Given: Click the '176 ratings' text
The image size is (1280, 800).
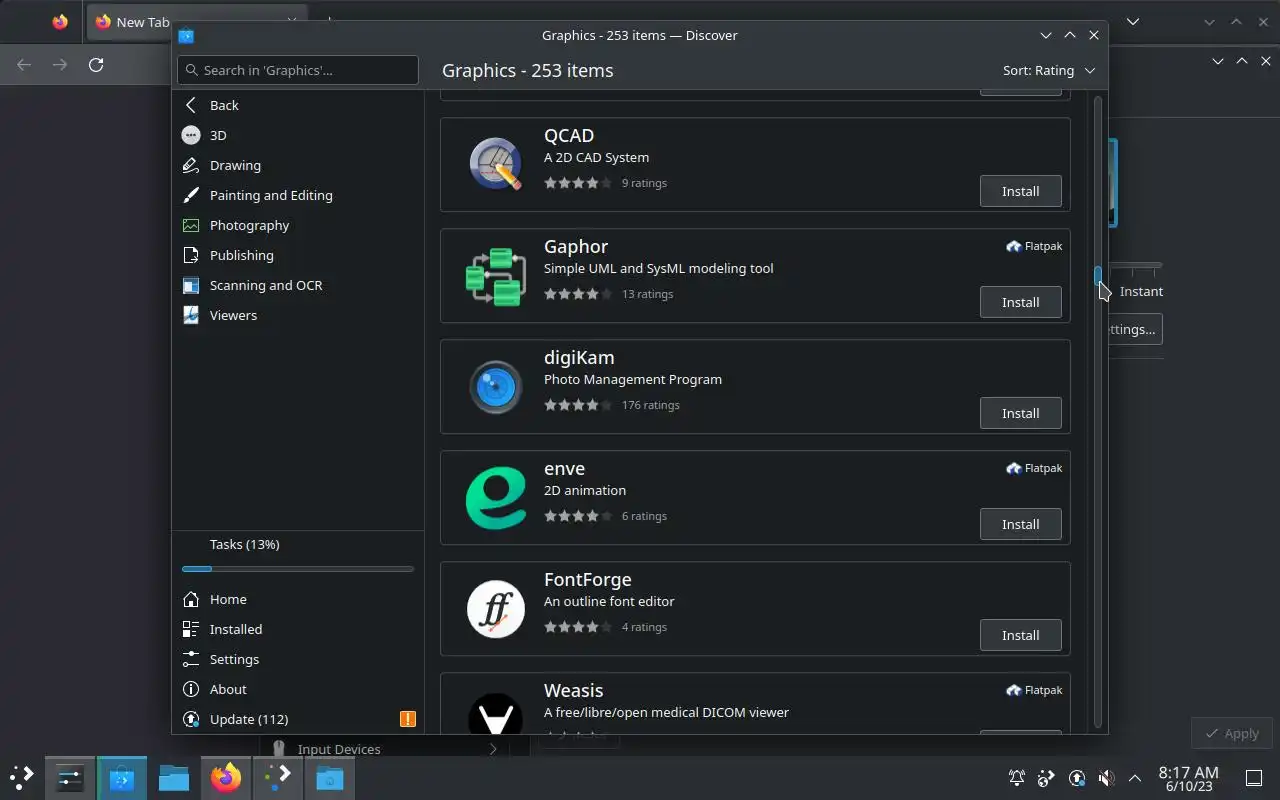Looking at the screenshot, I should pyautogui.click(x=650, y=405).
